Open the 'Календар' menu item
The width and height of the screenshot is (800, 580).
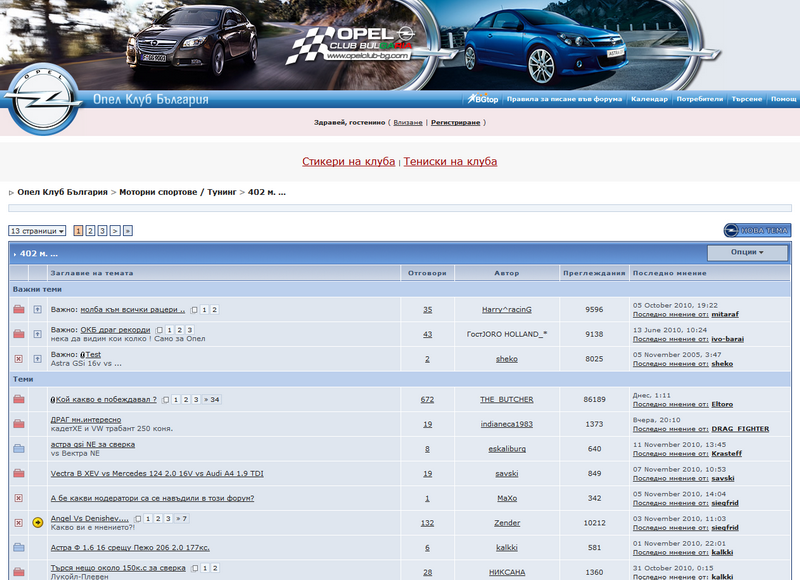click(649, 99)
